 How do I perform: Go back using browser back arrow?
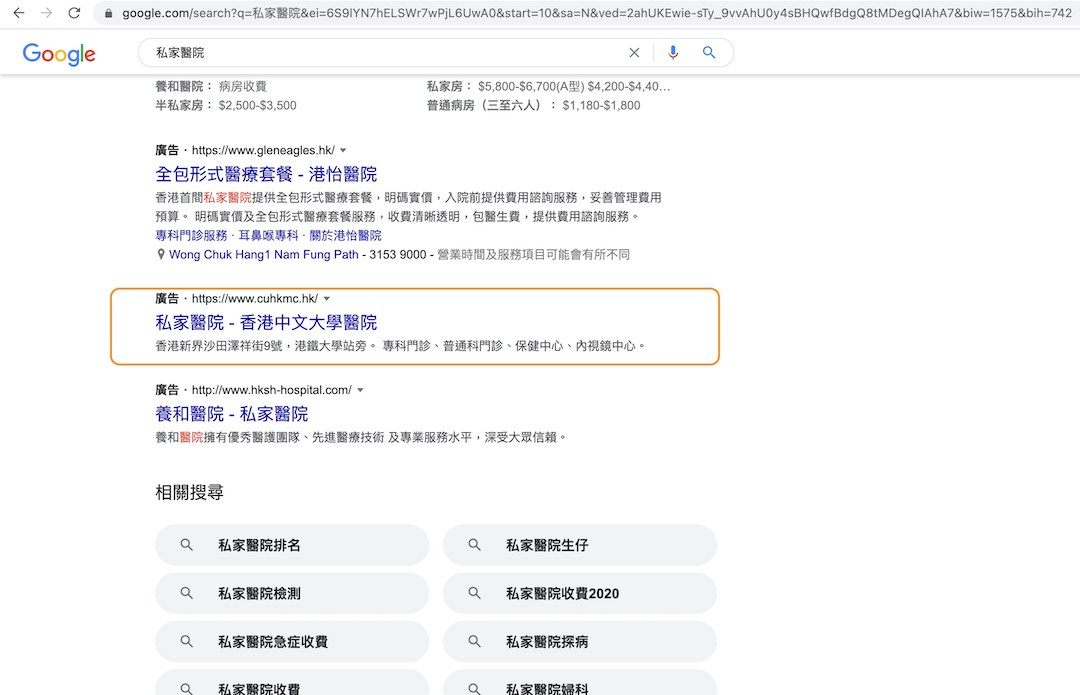[x=19, y=13]
